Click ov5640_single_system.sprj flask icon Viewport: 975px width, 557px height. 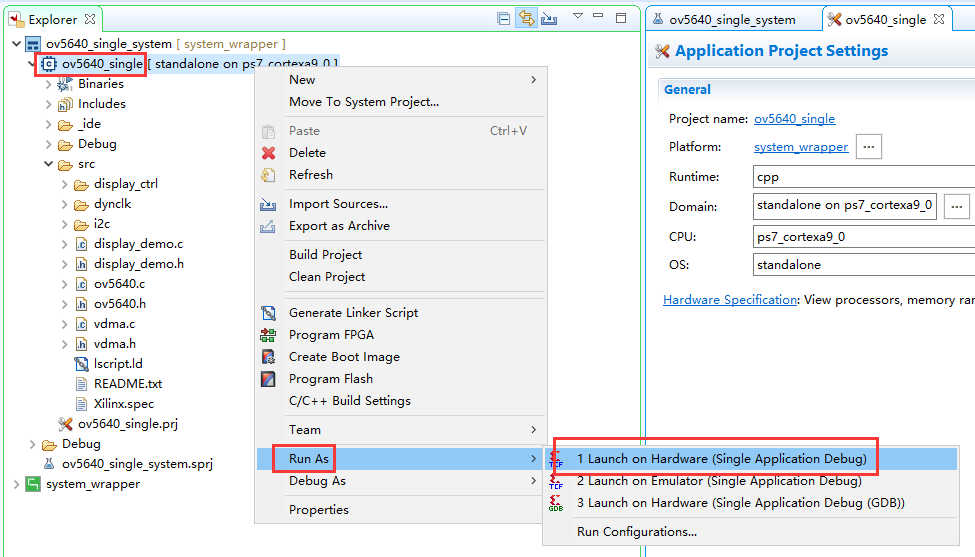[x=49, y=464]
